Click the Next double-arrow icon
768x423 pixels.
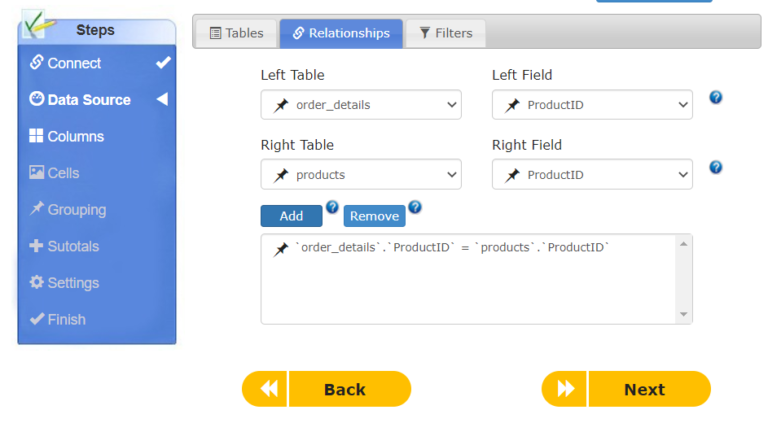point(565,389)
